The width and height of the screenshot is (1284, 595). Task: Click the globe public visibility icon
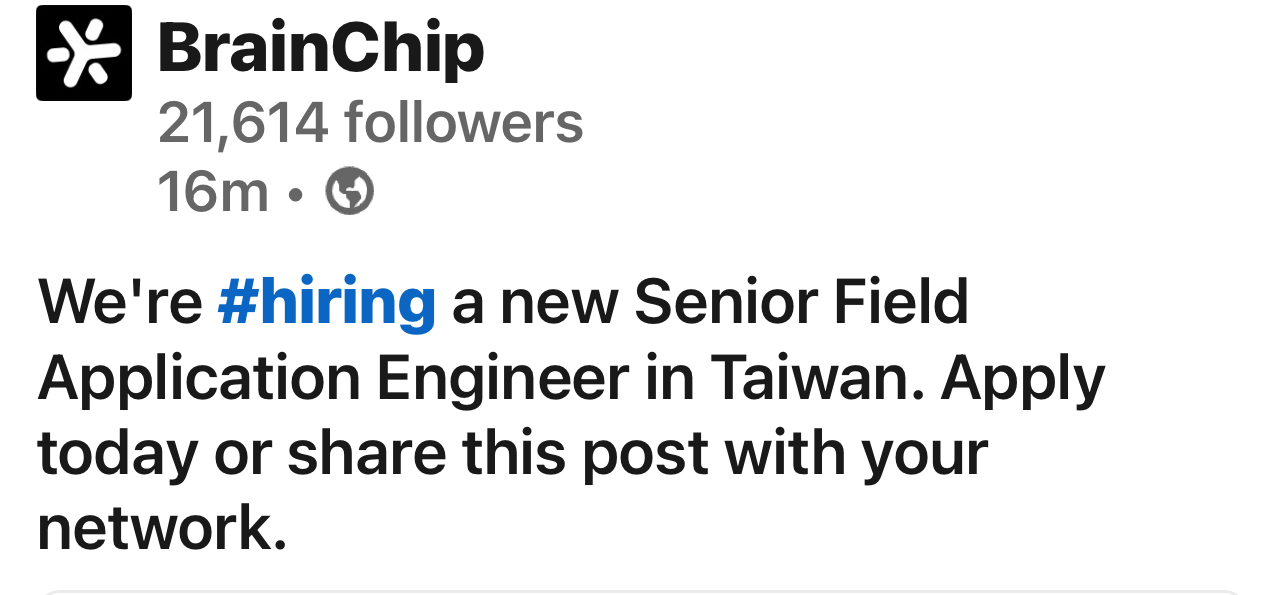coord(350,190)
